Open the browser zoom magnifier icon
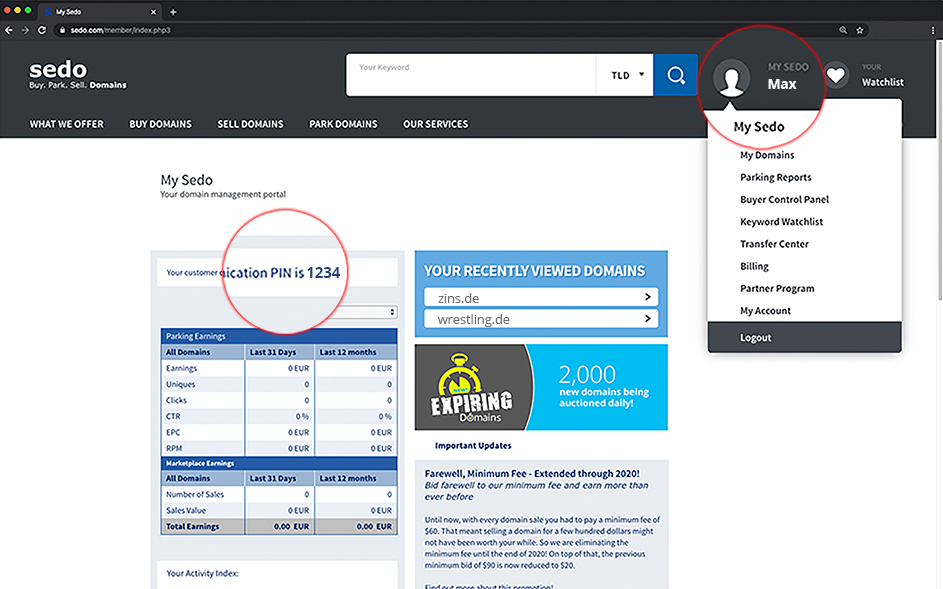This screenshot has height=589, width=943. tap(843, 30)
